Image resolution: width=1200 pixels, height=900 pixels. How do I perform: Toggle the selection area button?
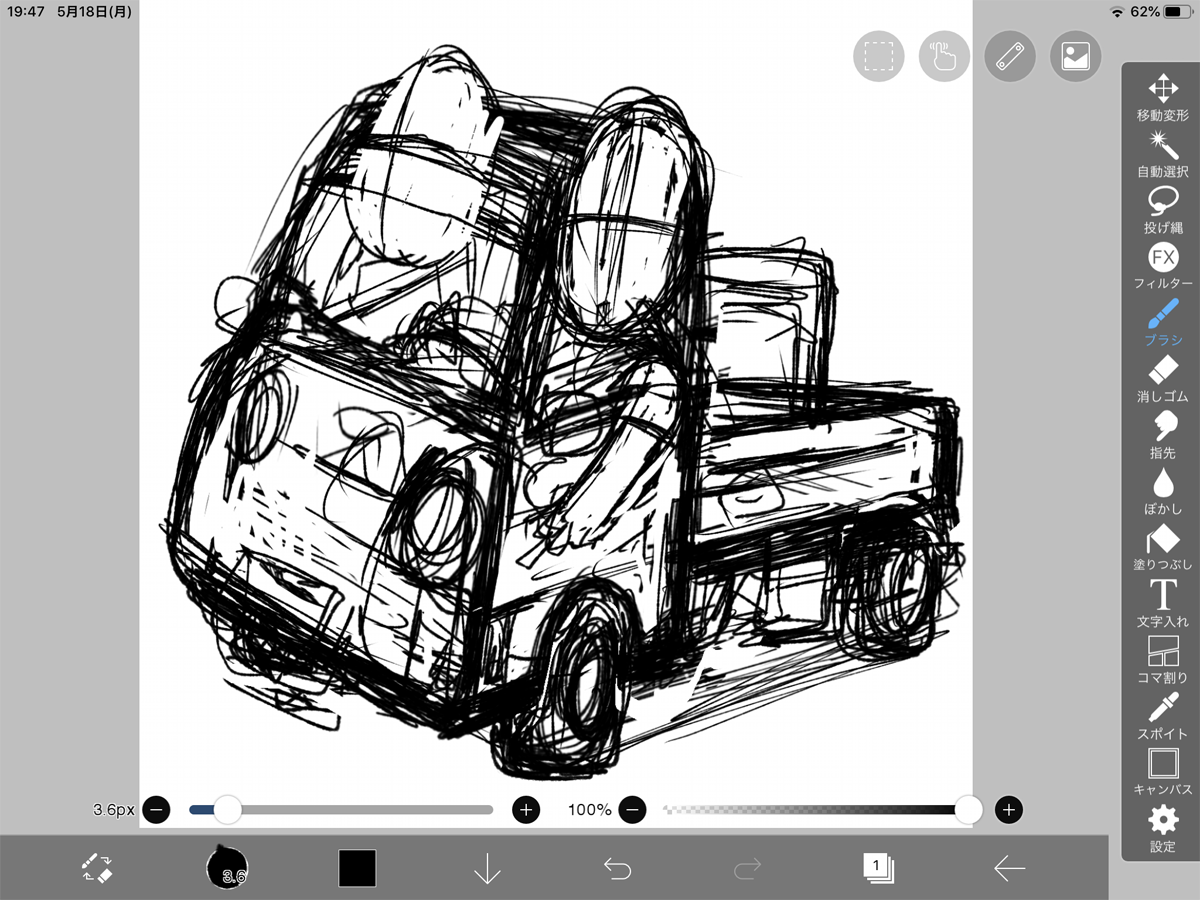coord(878,56)
